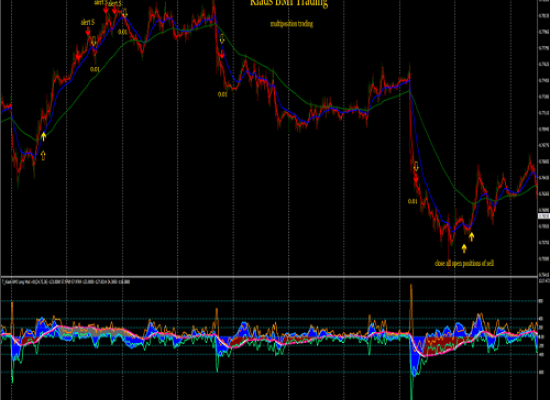Click hollow down arrow at the mid-chart sharp drop

click(222, 39)
